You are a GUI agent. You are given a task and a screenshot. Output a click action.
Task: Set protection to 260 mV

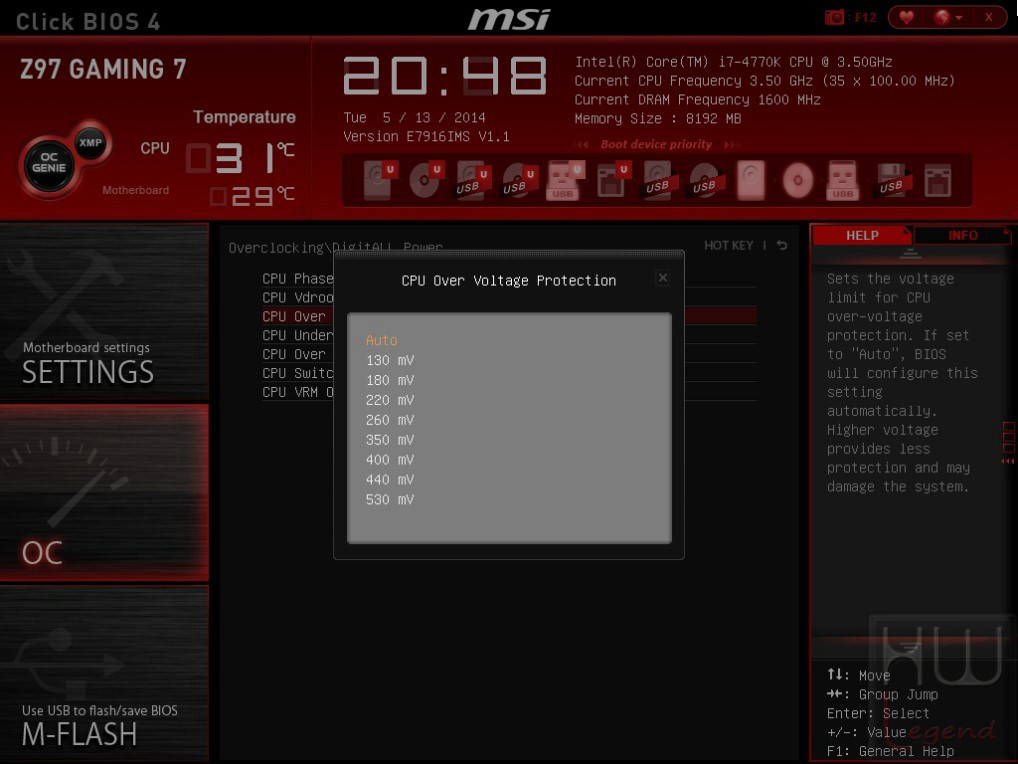(390, 420)
